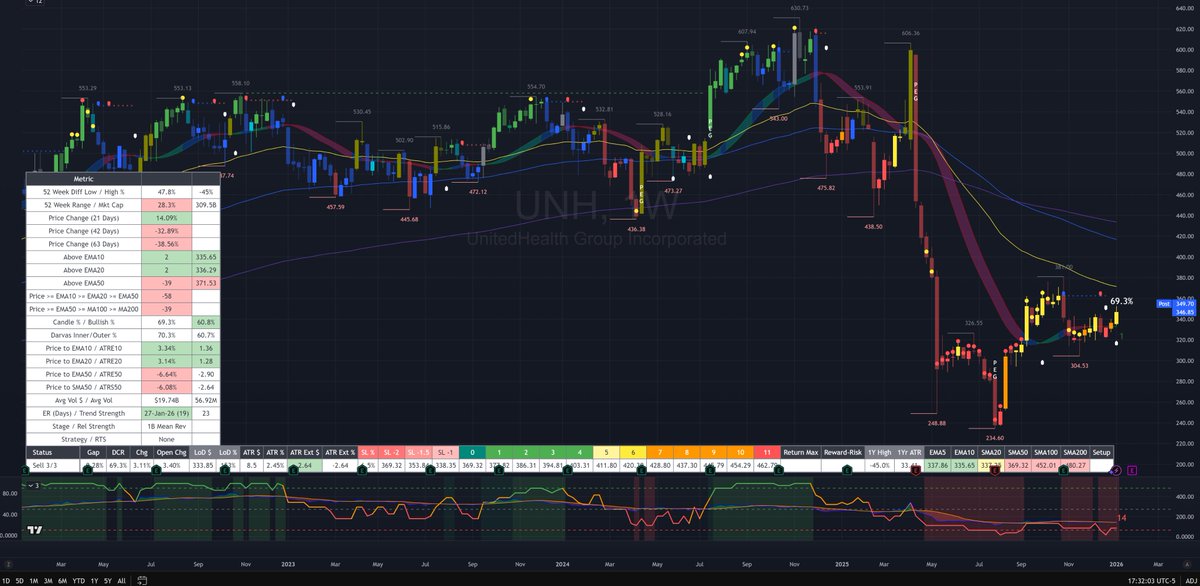This screenshot has width=1200, height=586.
Task: Click the 600.00 level on the price axis
Action: point(1185,50)
